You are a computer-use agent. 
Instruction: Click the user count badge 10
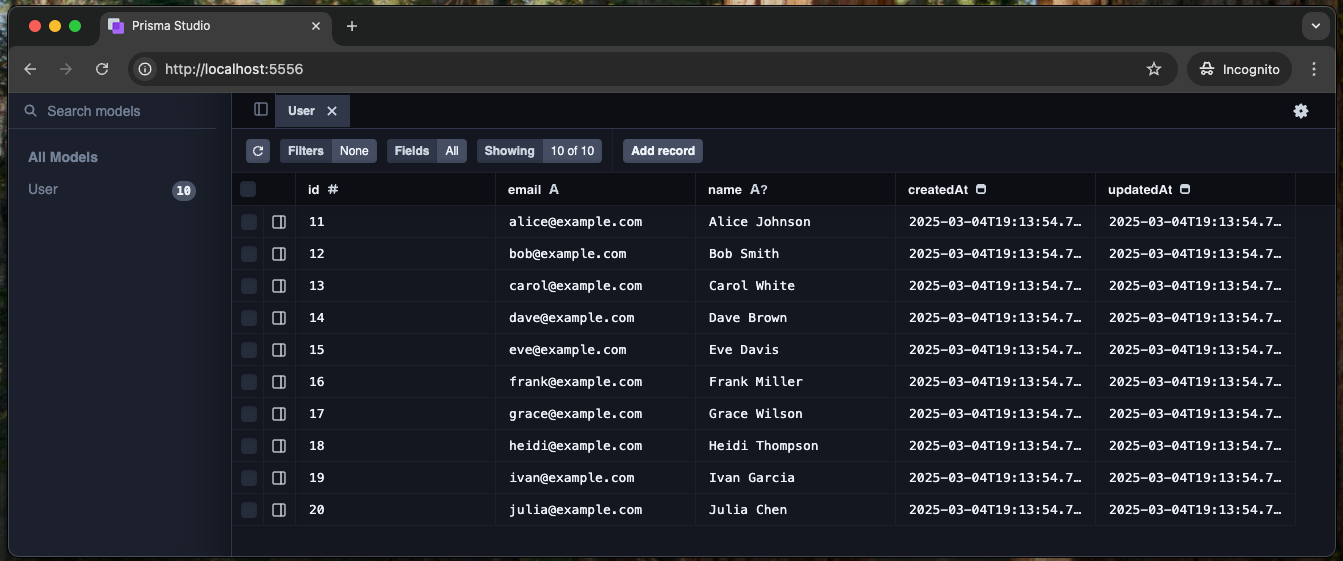(x=183, y=190)
